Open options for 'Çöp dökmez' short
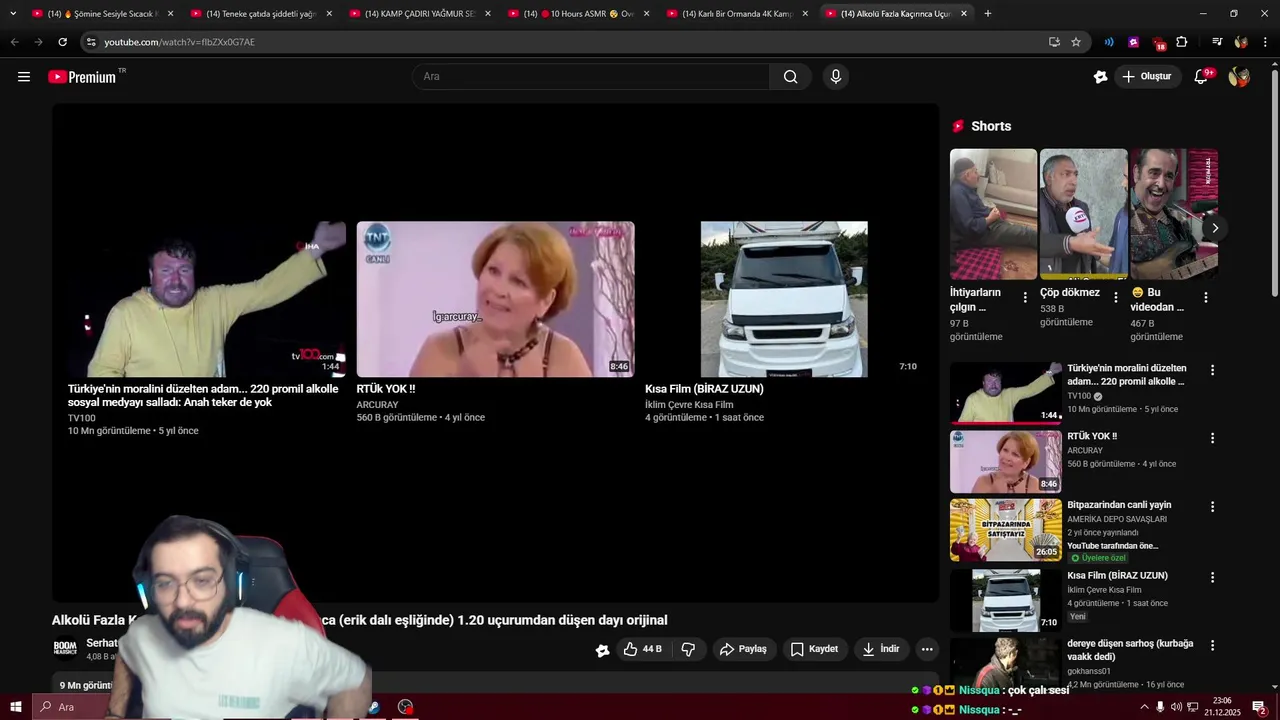This screenshot has width=1280, height=720. tap(1116, 297)
